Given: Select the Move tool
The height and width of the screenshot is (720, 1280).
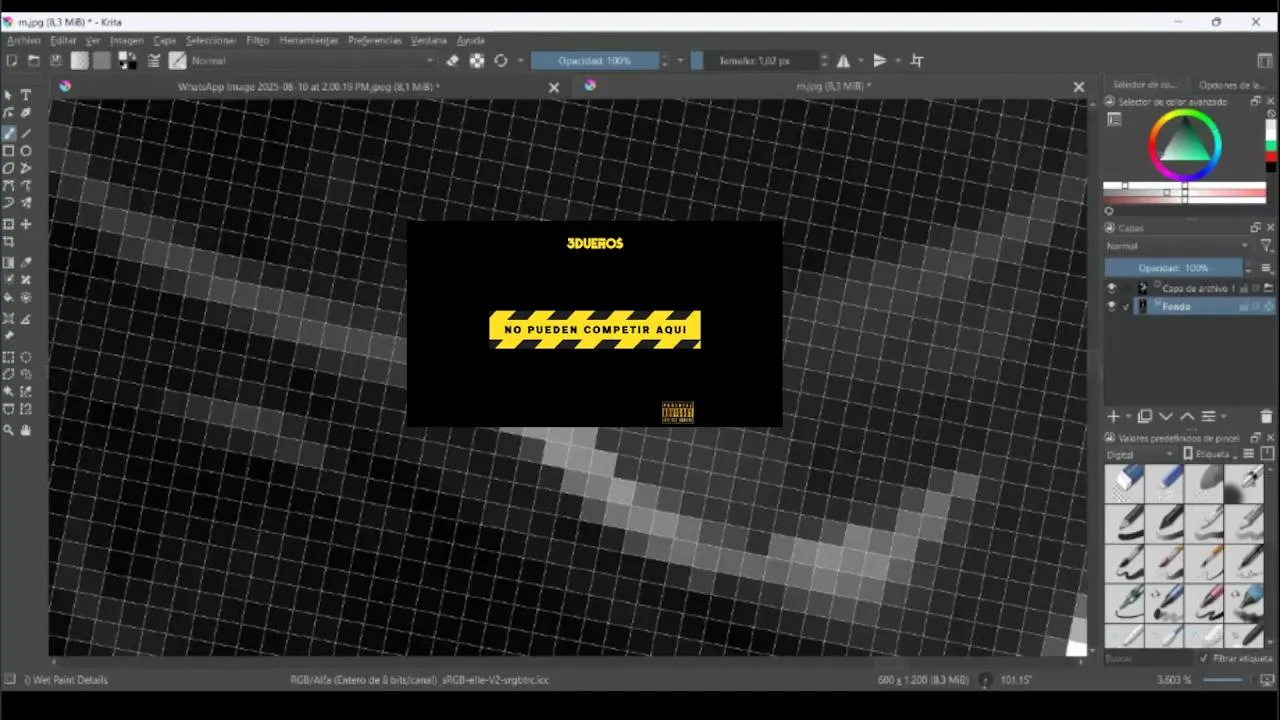Looking at the screenshot, I should tap(26, 224).
